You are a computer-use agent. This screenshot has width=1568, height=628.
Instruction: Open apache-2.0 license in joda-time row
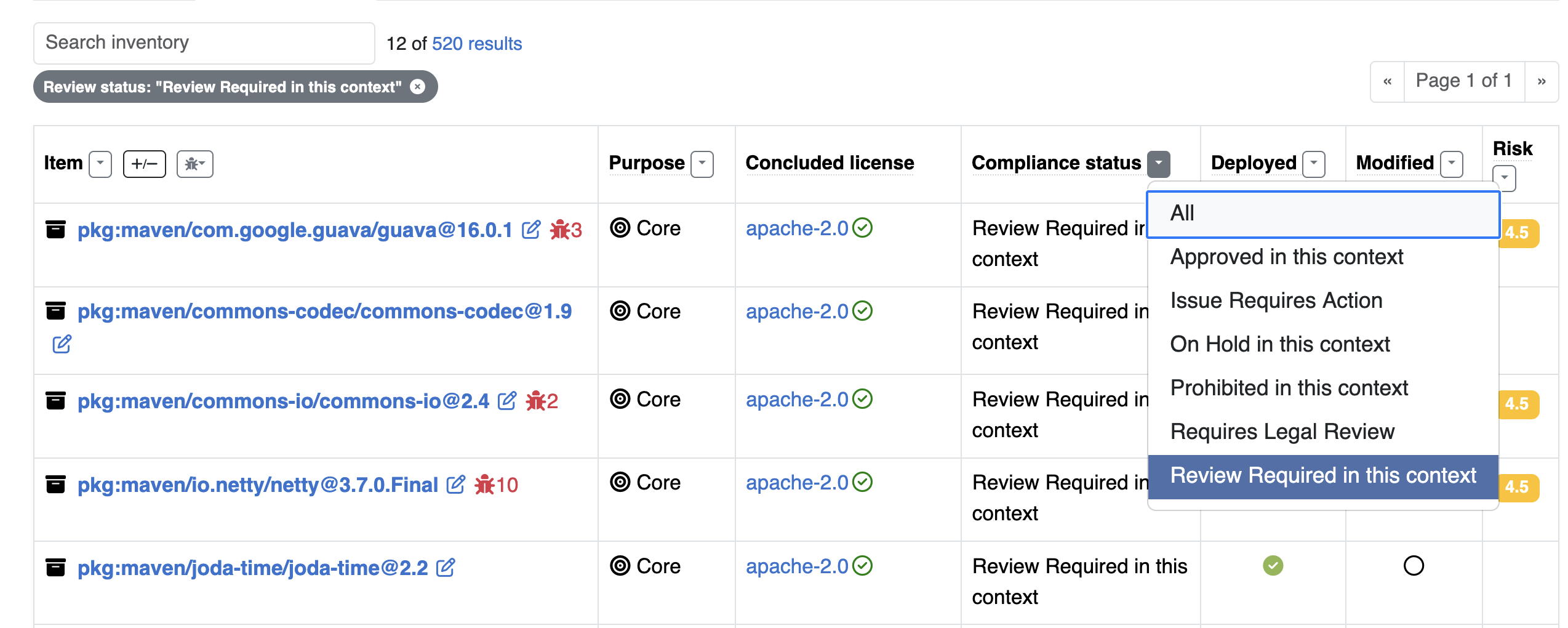coord(798,566)
